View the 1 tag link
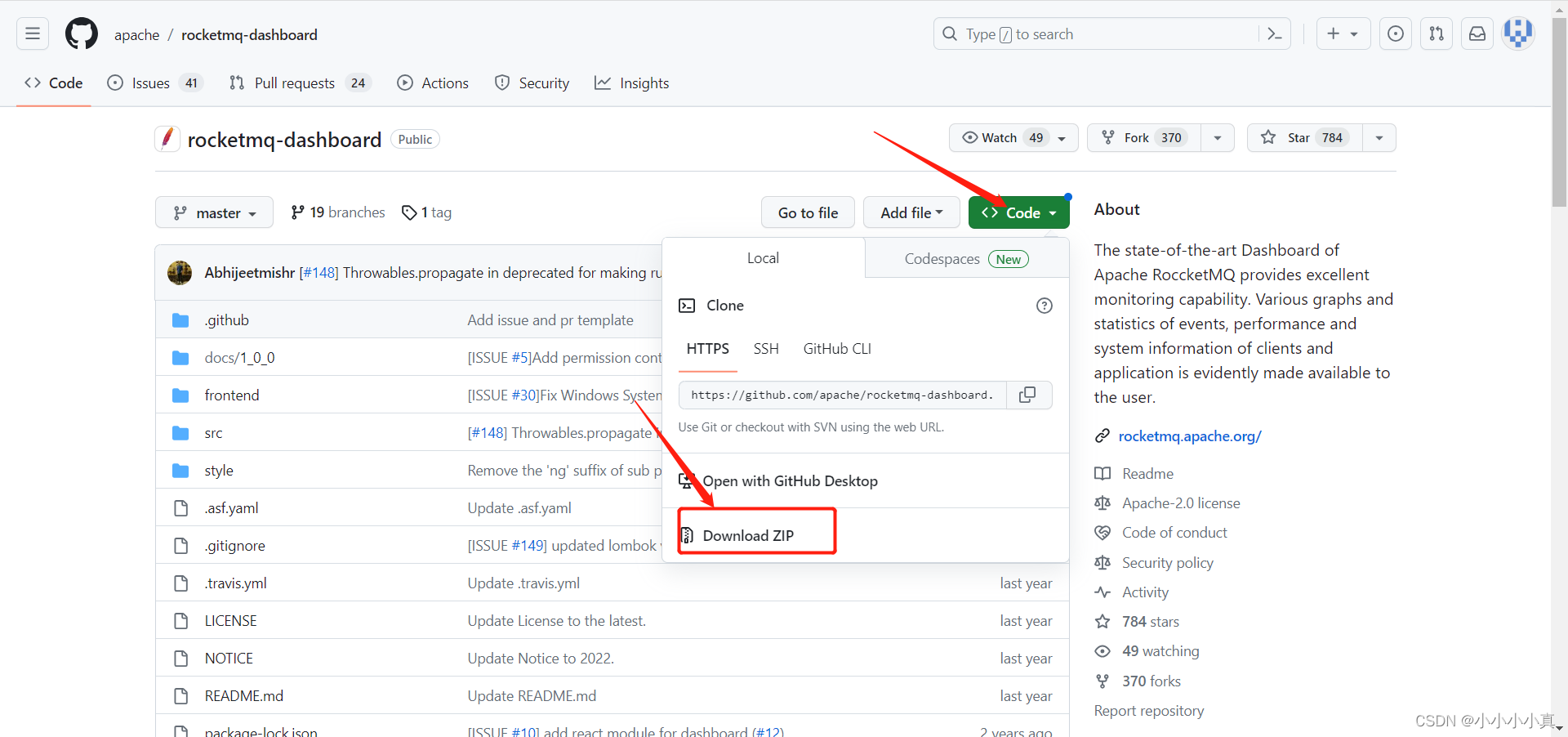The height and width of the screenshot is (737, 1568). point(426,212)
